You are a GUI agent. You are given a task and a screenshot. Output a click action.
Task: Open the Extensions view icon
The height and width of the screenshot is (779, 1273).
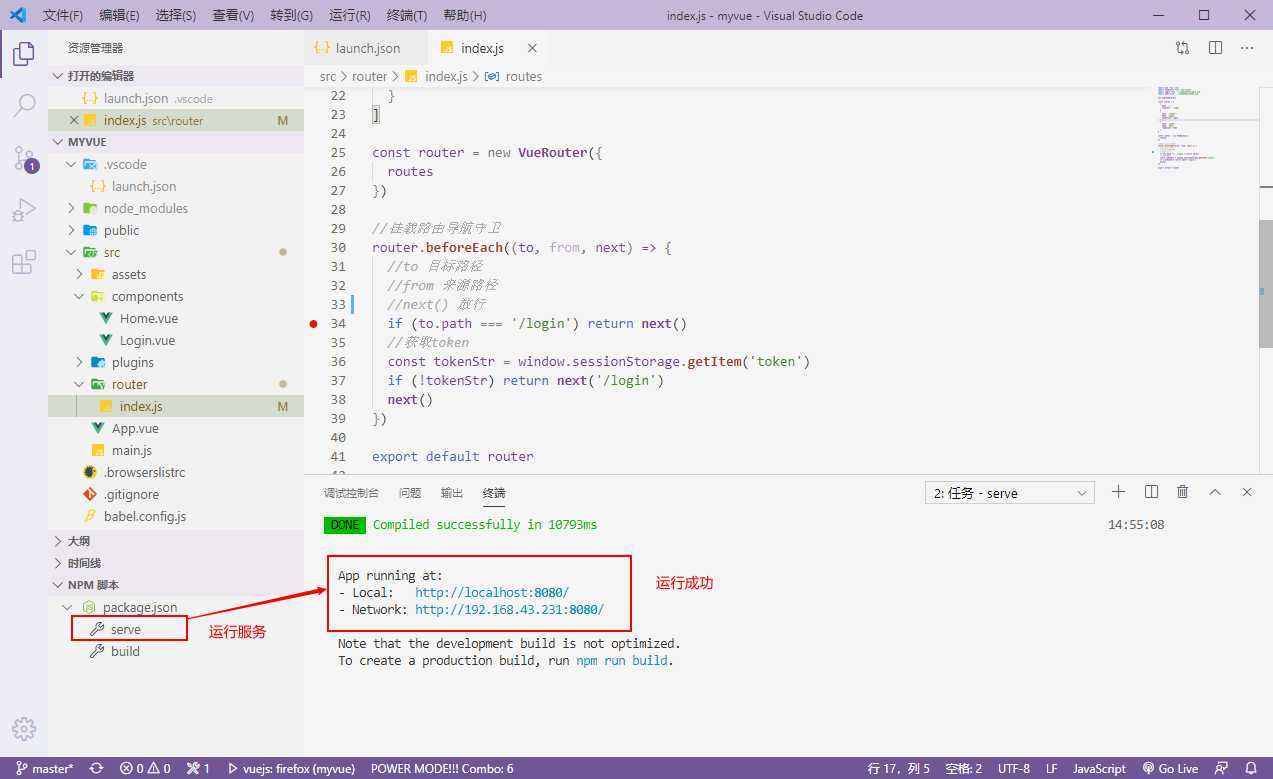[x=24, y=263]
